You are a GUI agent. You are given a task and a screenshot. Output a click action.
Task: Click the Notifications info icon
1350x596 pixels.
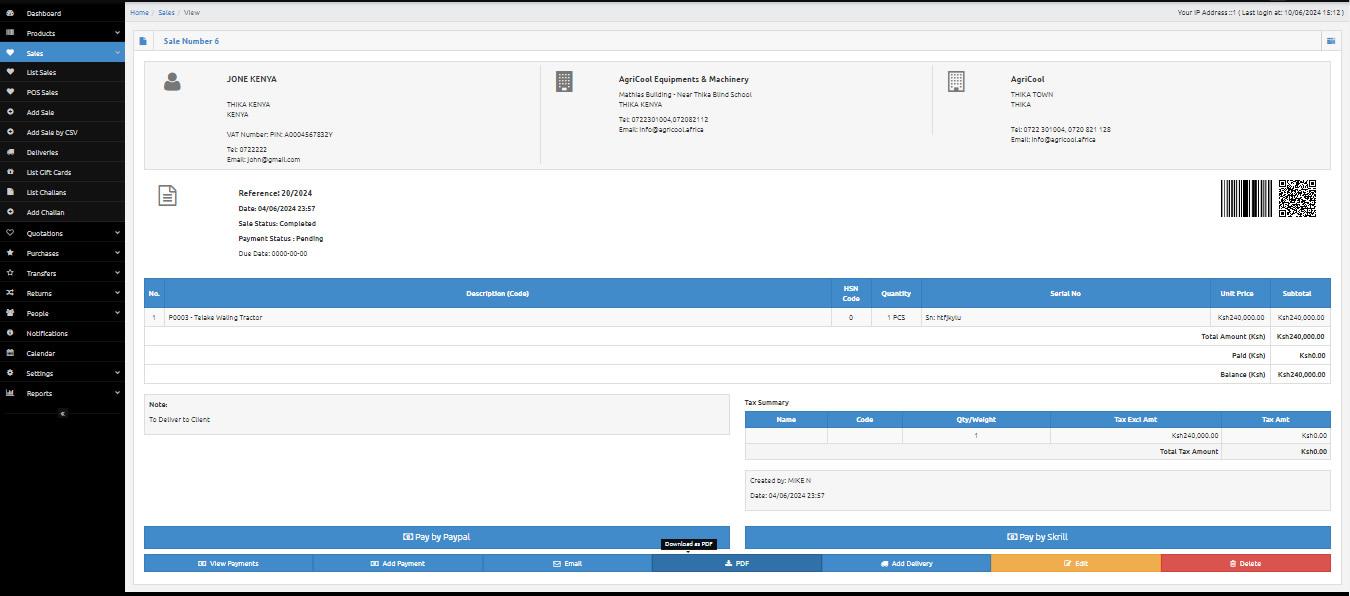click(10, 333)
